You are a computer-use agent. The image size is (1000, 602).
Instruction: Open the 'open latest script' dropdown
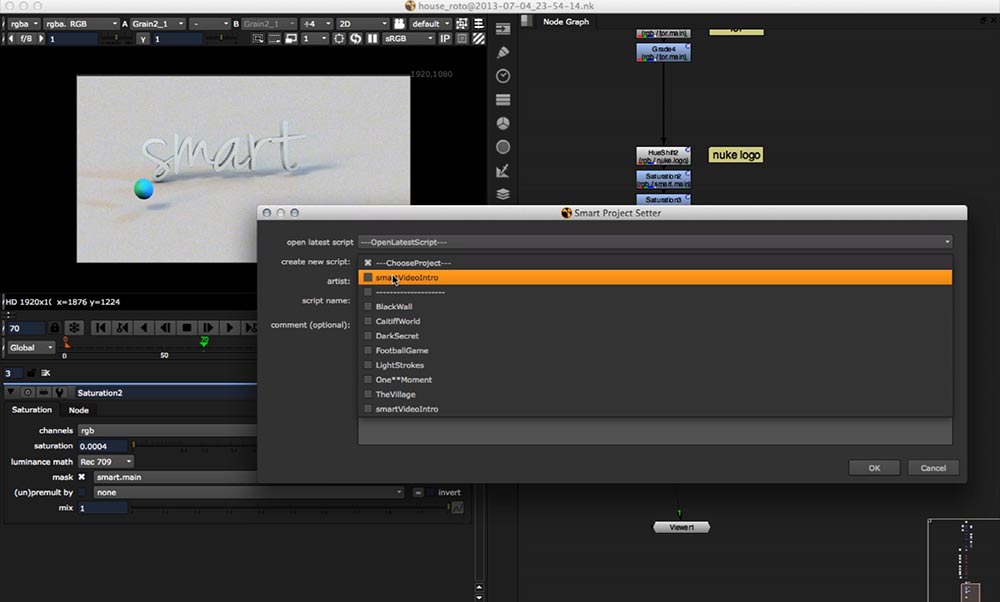[x=655, y=242]
